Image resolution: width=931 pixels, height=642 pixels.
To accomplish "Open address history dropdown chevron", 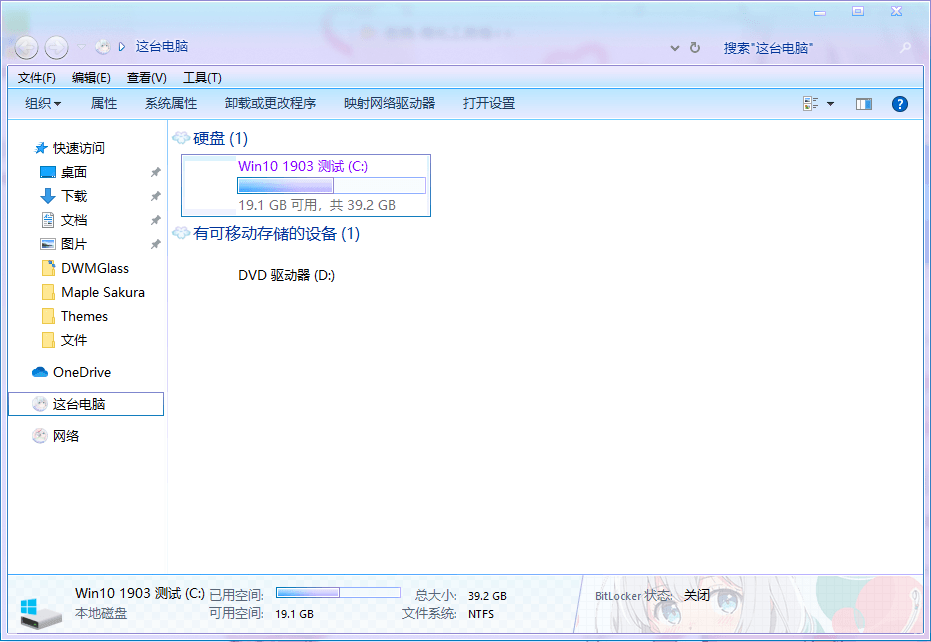I will coord(674,48).
